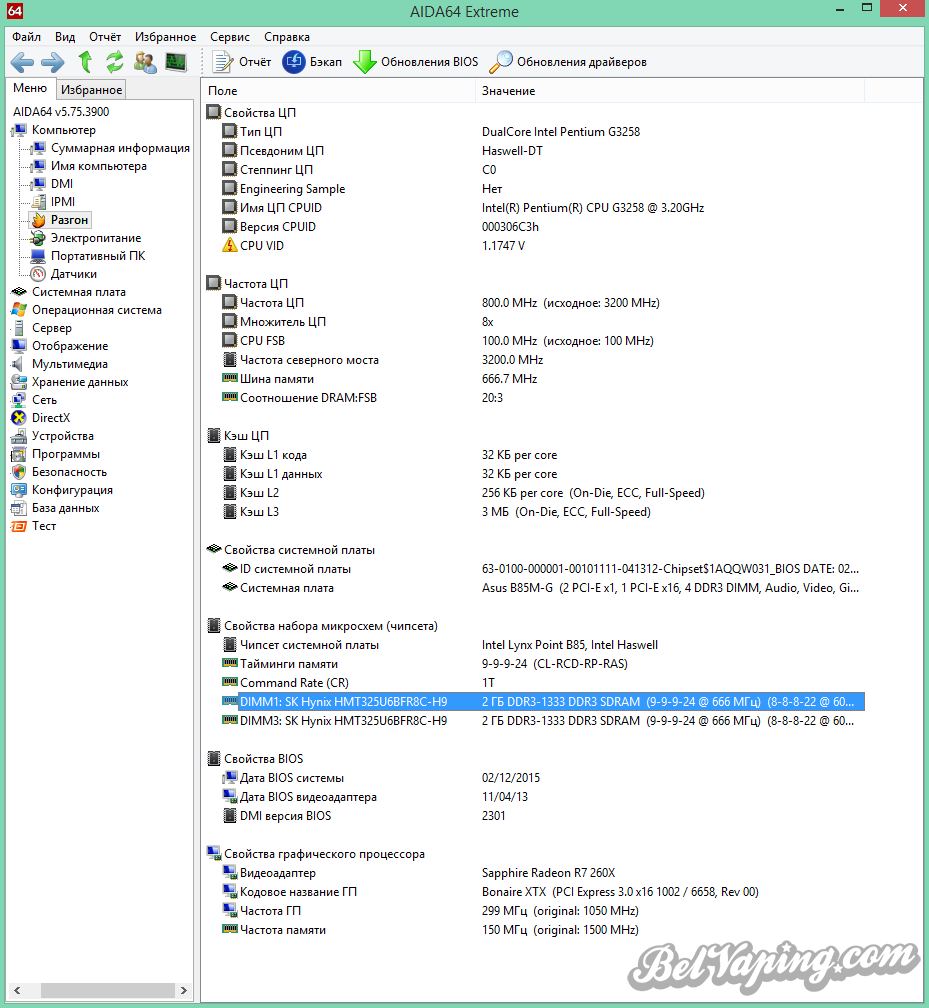Refresh the page with green arrows icon
Viewport: 929px width, 1008px height.
[114, 62]
